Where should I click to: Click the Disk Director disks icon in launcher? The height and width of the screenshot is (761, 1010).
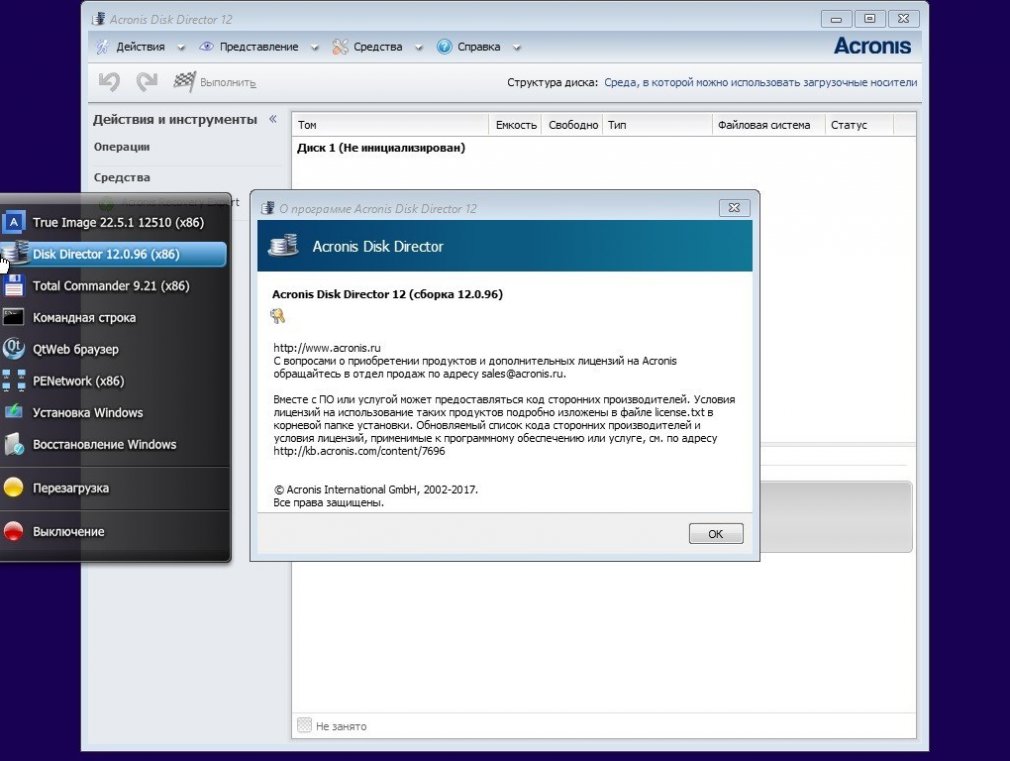[15, 253]
